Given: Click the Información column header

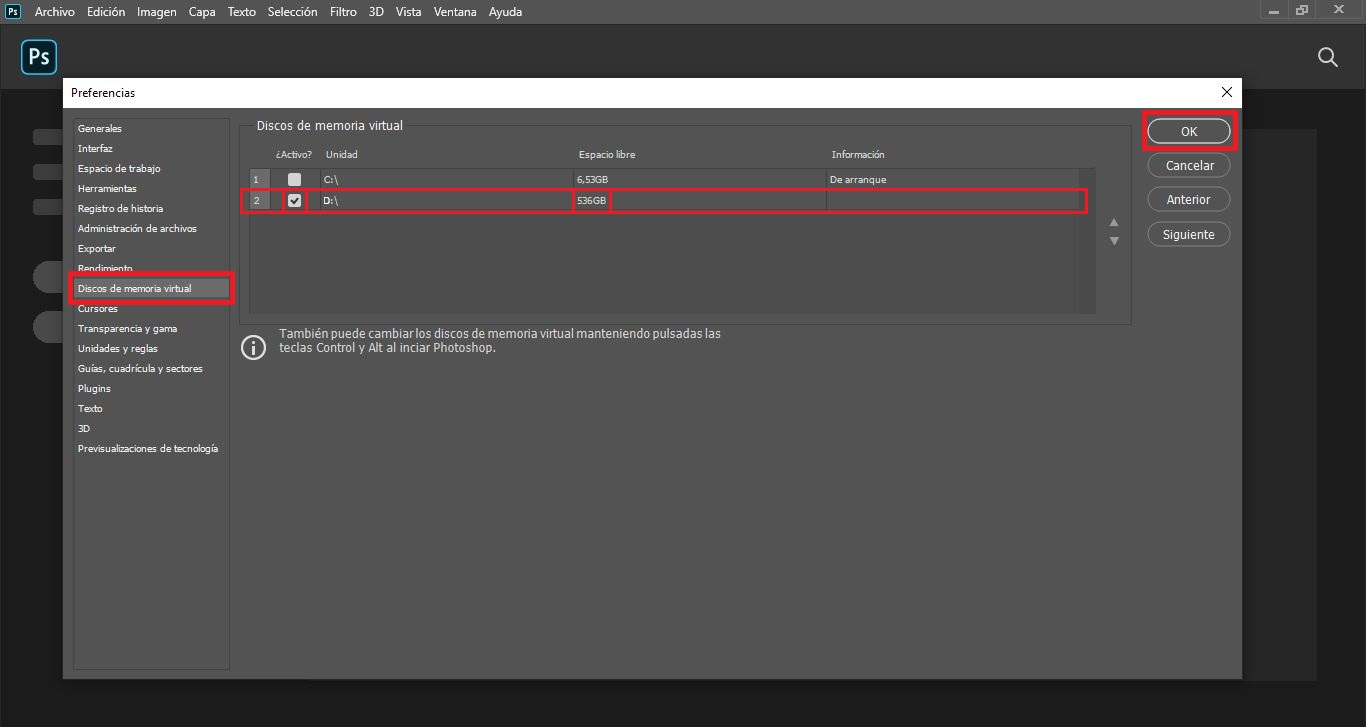Looking at the screenshot, I should pyautogui.click(x=858, y=154).
